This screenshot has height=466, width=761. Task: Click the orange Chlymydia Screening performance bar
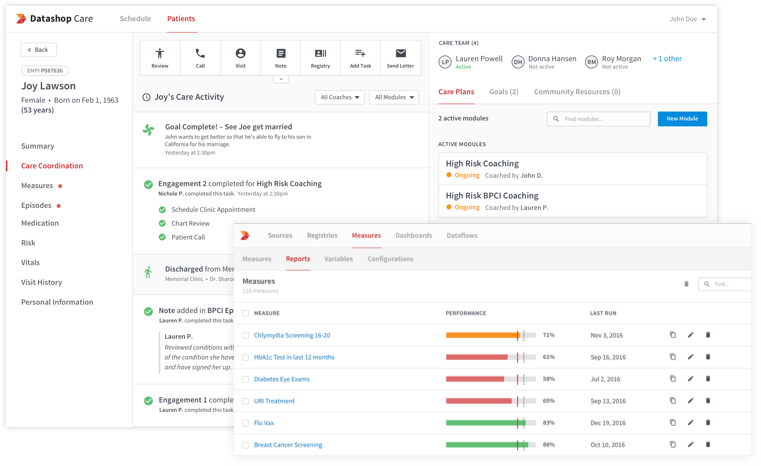pyautogui.click(x=482, y=335)
